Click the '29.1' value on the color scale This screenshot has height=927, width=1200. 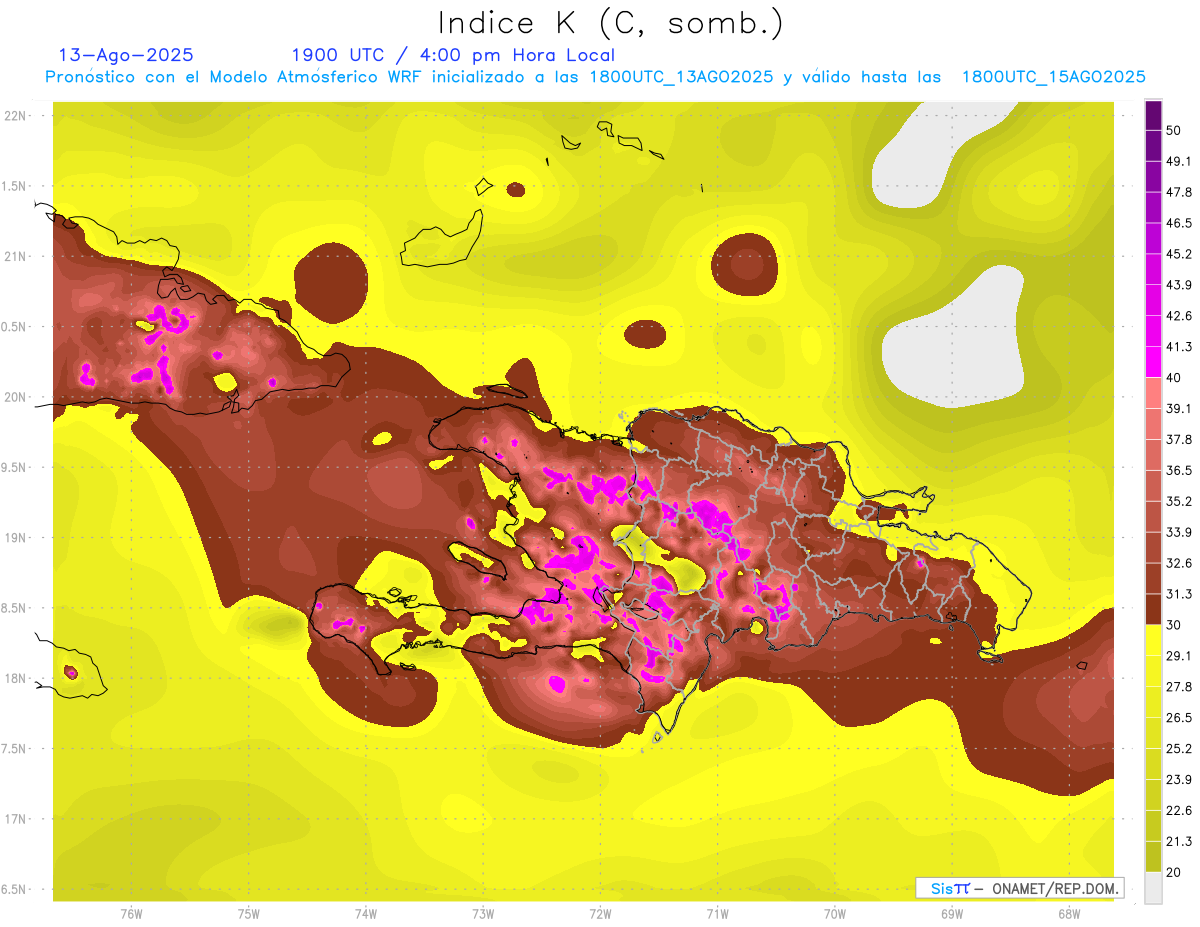coord(1179,656)
